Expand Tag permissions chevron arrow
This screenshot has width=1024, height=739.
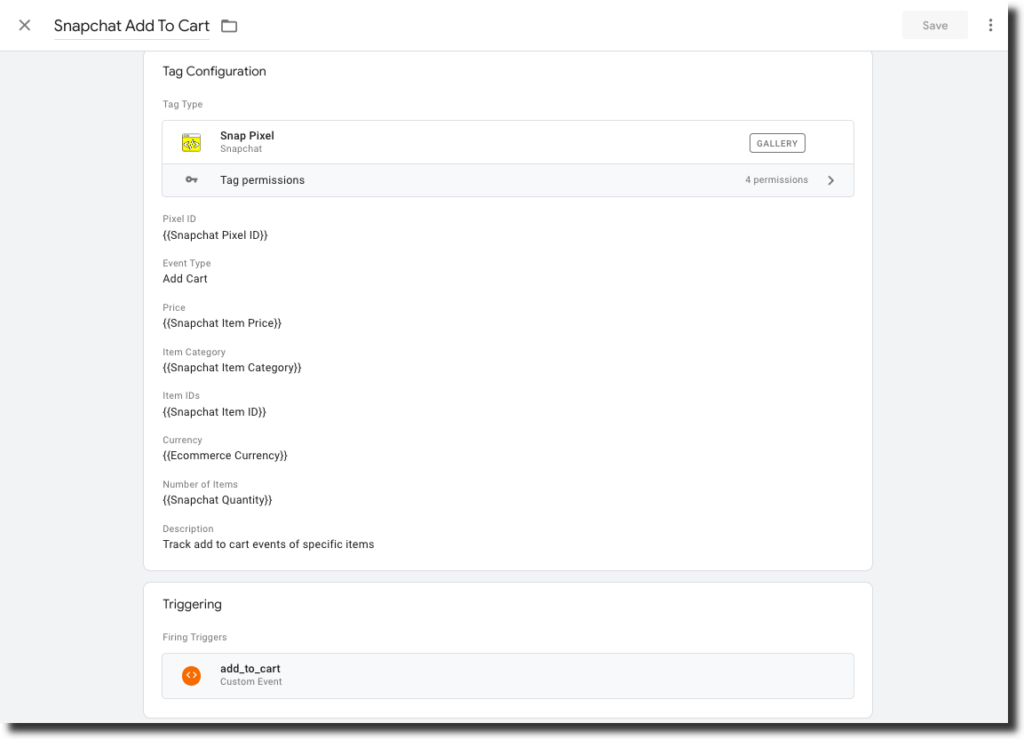(x=830, y=180)
